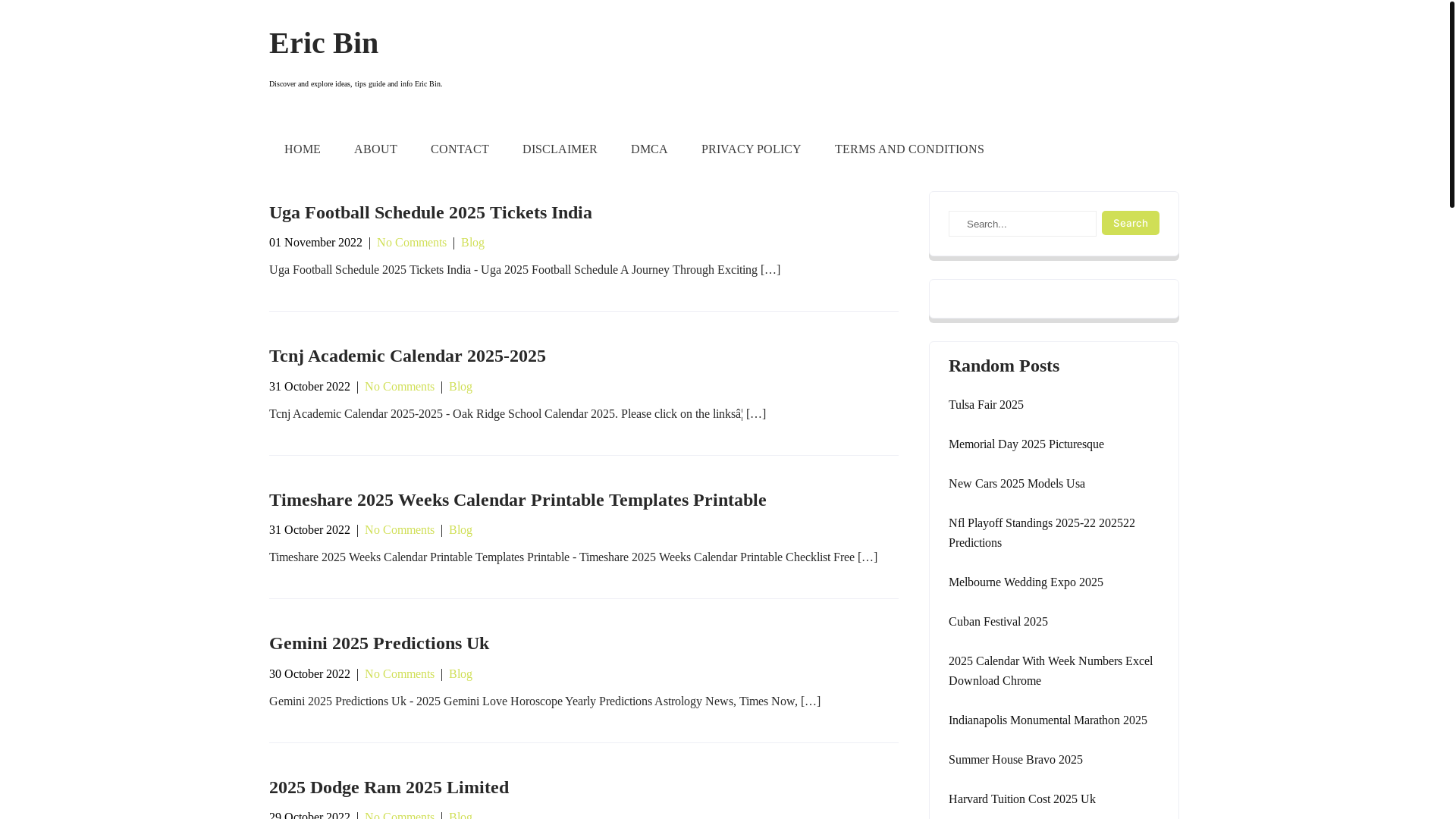Open Indianapolis Monumental Marathon 2025 post
Viewport: 1456px width, 819px height.
coord(1048,720)
